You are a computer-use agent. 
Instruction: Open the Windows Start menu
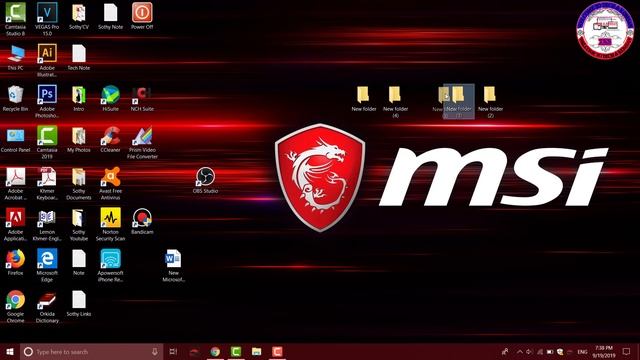[x=10, y=351]
